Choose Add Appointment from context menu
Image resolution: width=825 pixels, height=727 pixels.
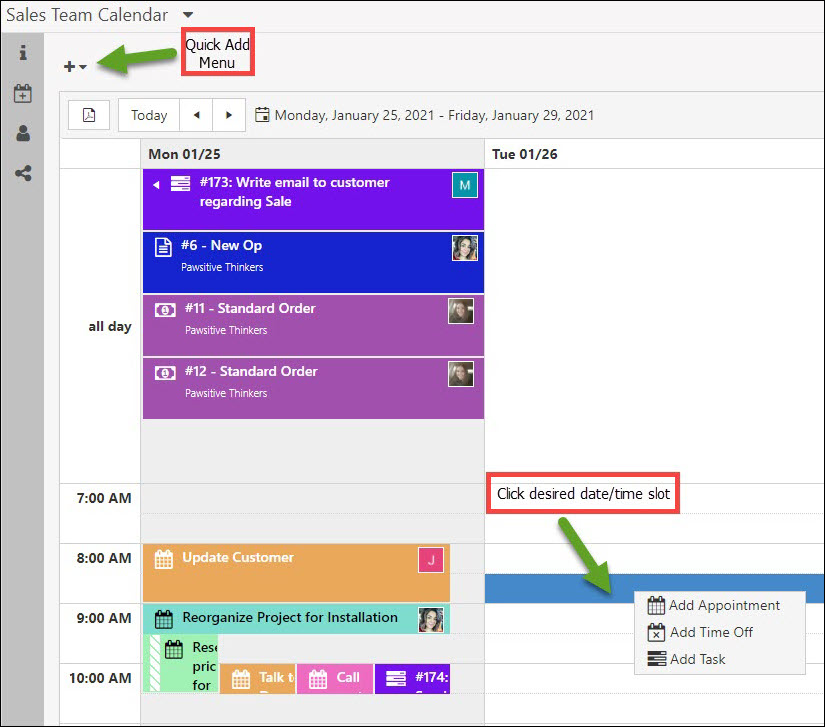click(714, 605)
